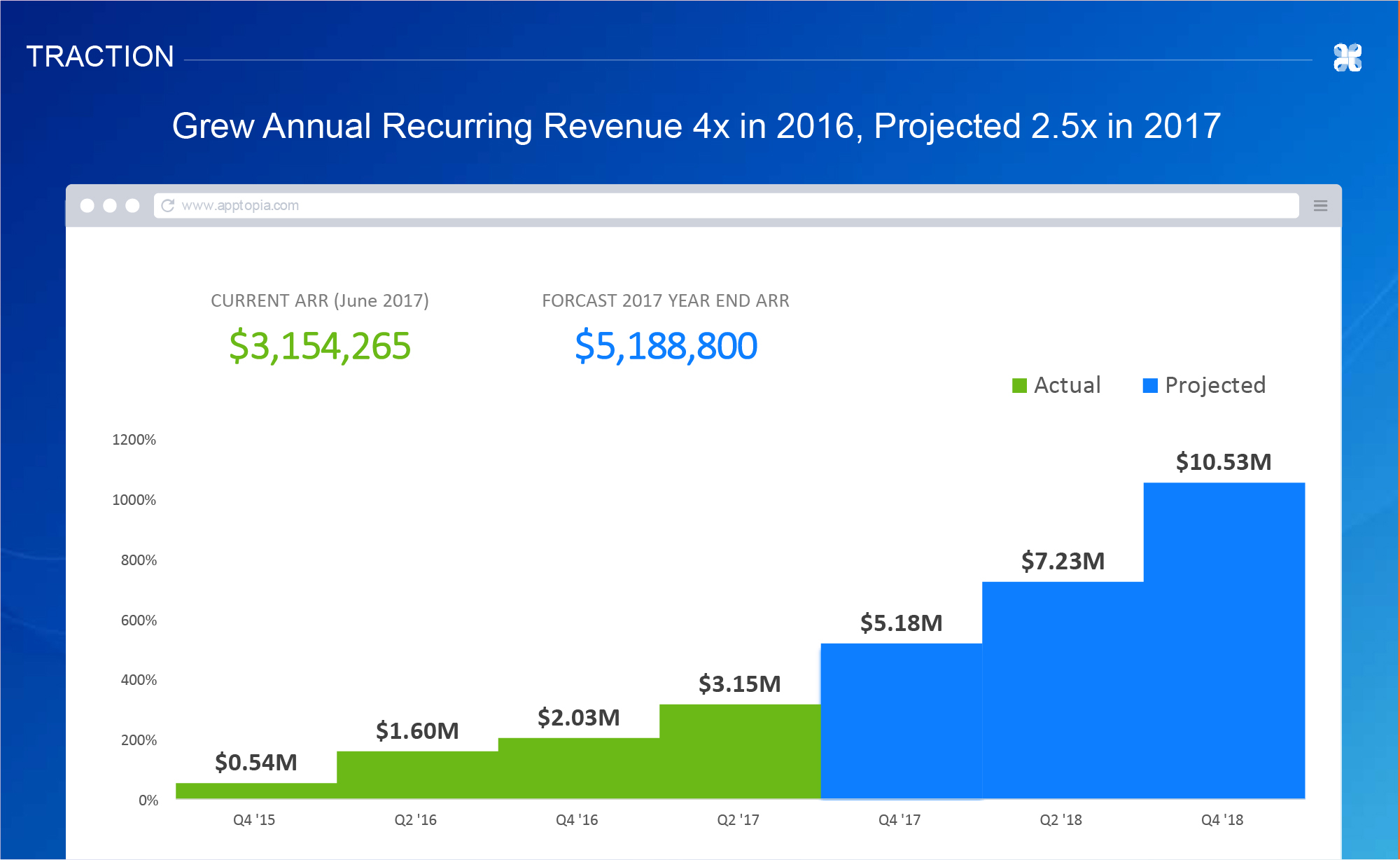The image size is (1400, 860).
Task: Click the Q2 '17 axis label
Action: [x=738, y=820]
